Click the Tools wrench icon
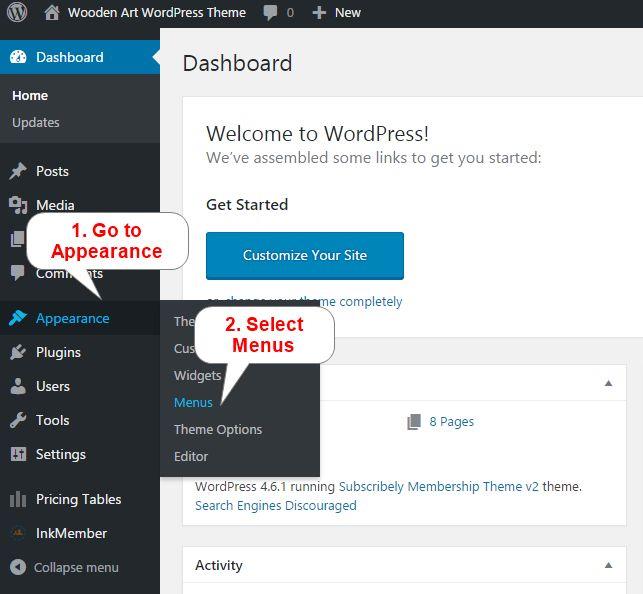This screenshot has height=594, width=643. (18, 420)
